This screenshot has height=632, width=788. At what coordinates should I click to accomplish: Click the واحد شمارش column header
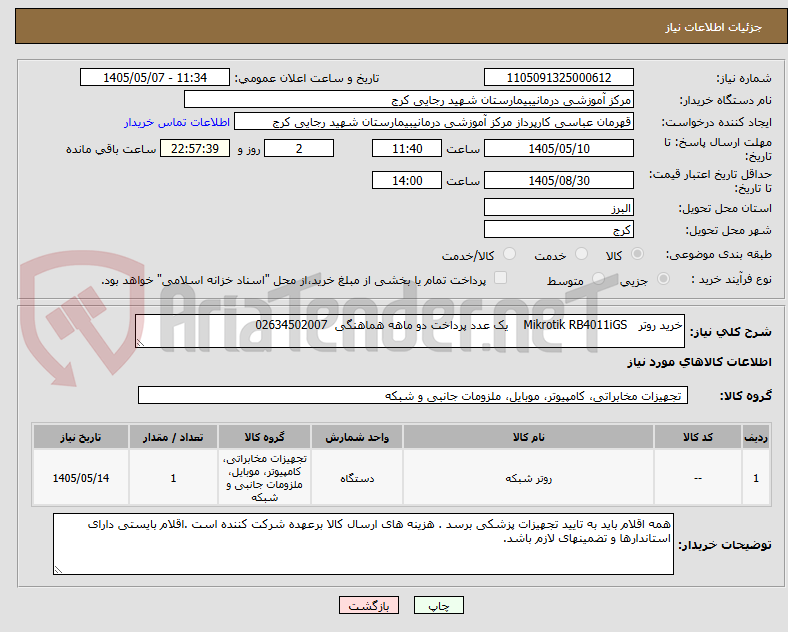(x=357, y=437)
